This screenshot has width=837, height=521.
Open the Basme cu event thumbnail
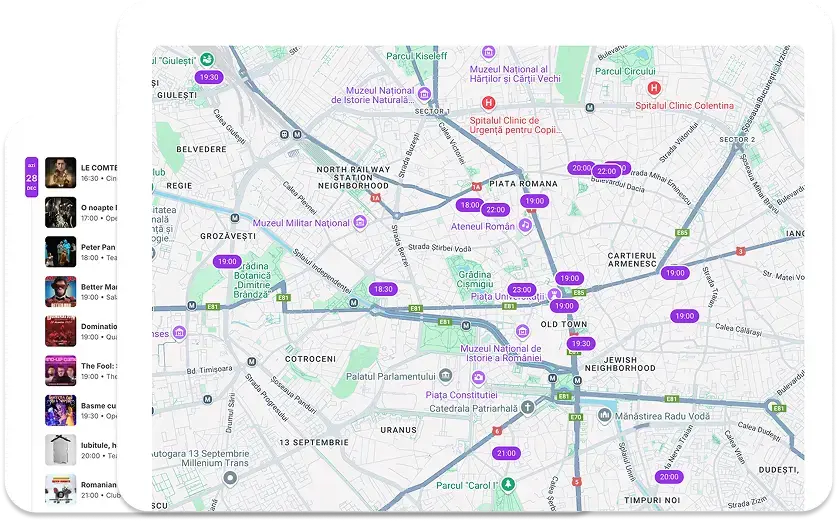pos(60,410)
